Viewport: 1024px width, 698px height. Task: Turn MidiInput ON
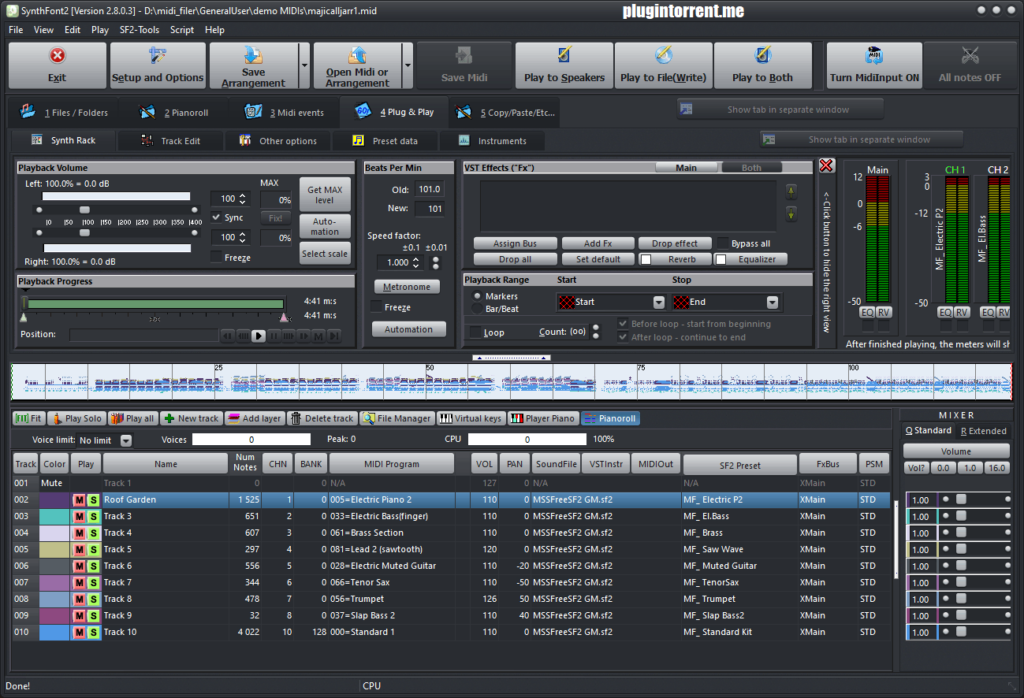[x=874, y=65]
